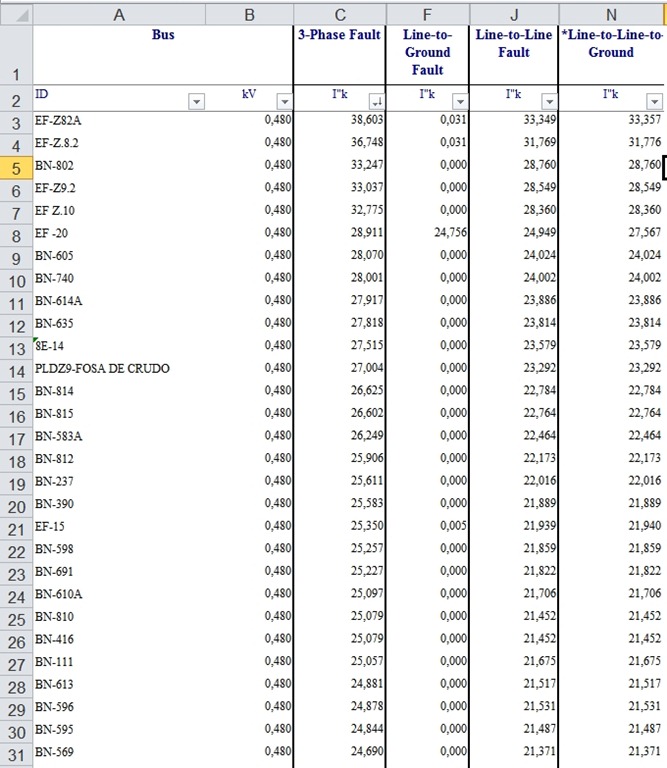This screenshot has width=667, height=768.
Task: Click the *Line-to-Line-to-Ground header cell
Action: pyautogui.click(x=611, y=55)
